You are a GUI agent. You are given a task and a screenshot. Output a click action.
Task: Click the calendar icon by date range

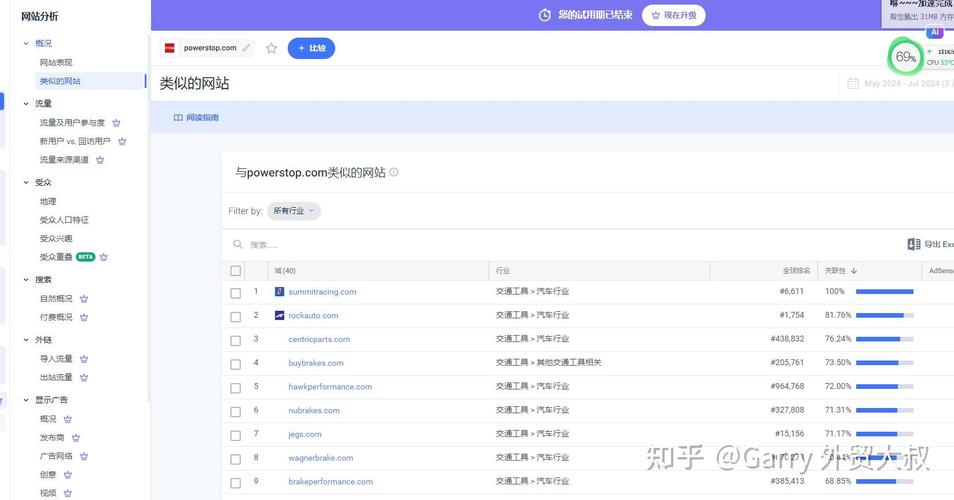click(853, 83)
